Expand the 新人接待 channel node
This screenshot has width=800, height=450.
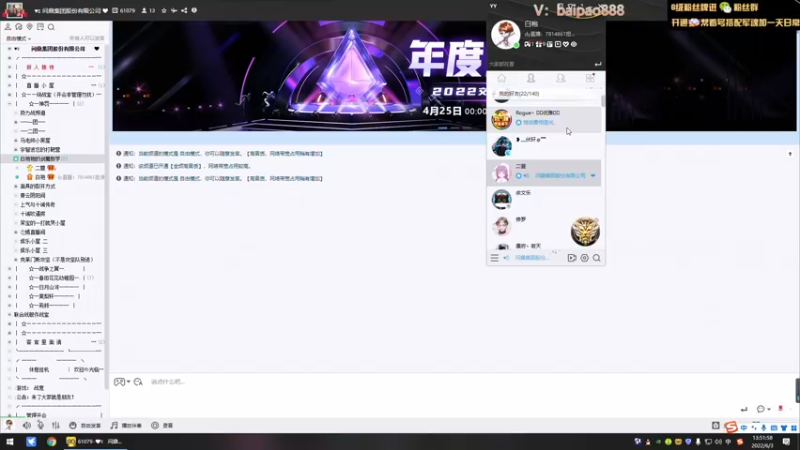coord(9,67)
